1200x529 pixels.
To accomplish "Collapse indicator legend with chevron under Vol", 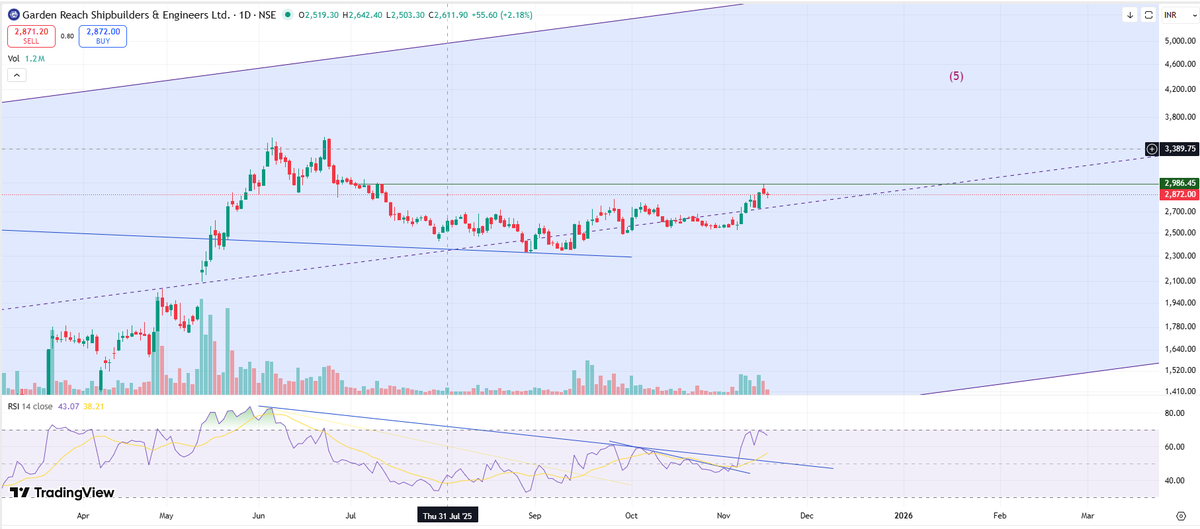I will pos(16,73).
